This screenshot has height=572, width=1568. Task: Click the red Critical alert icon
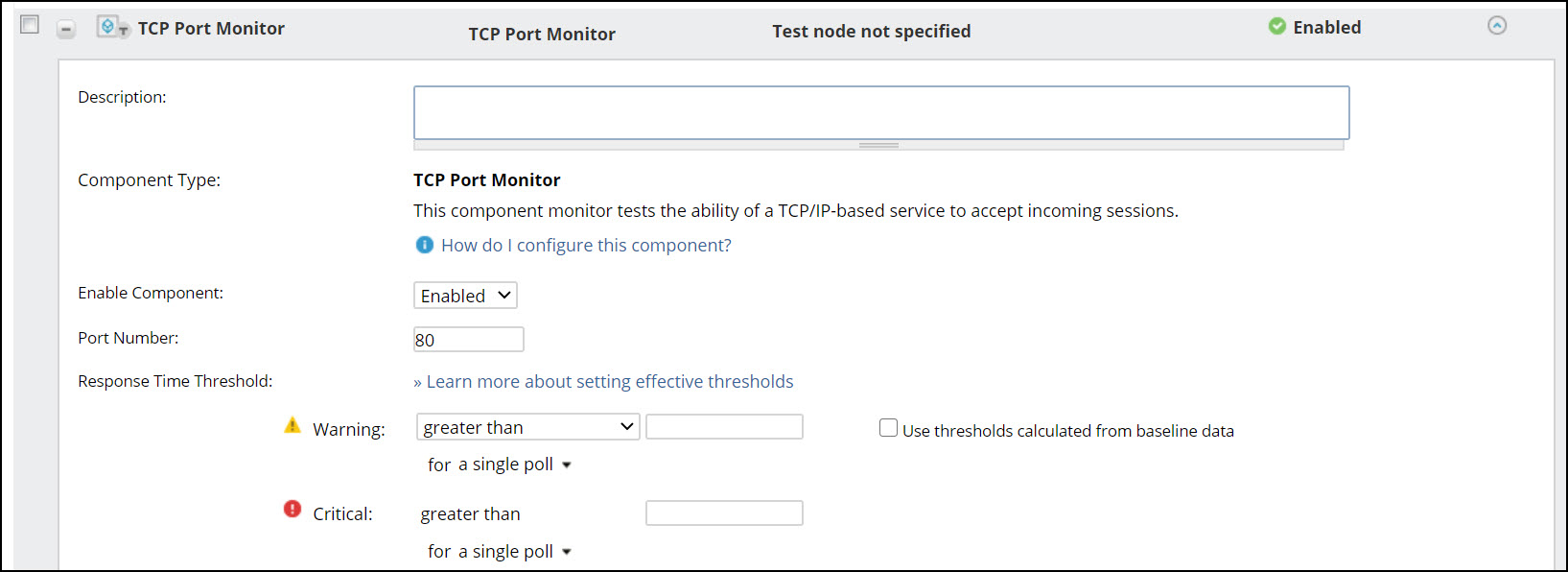click(293, 509)
